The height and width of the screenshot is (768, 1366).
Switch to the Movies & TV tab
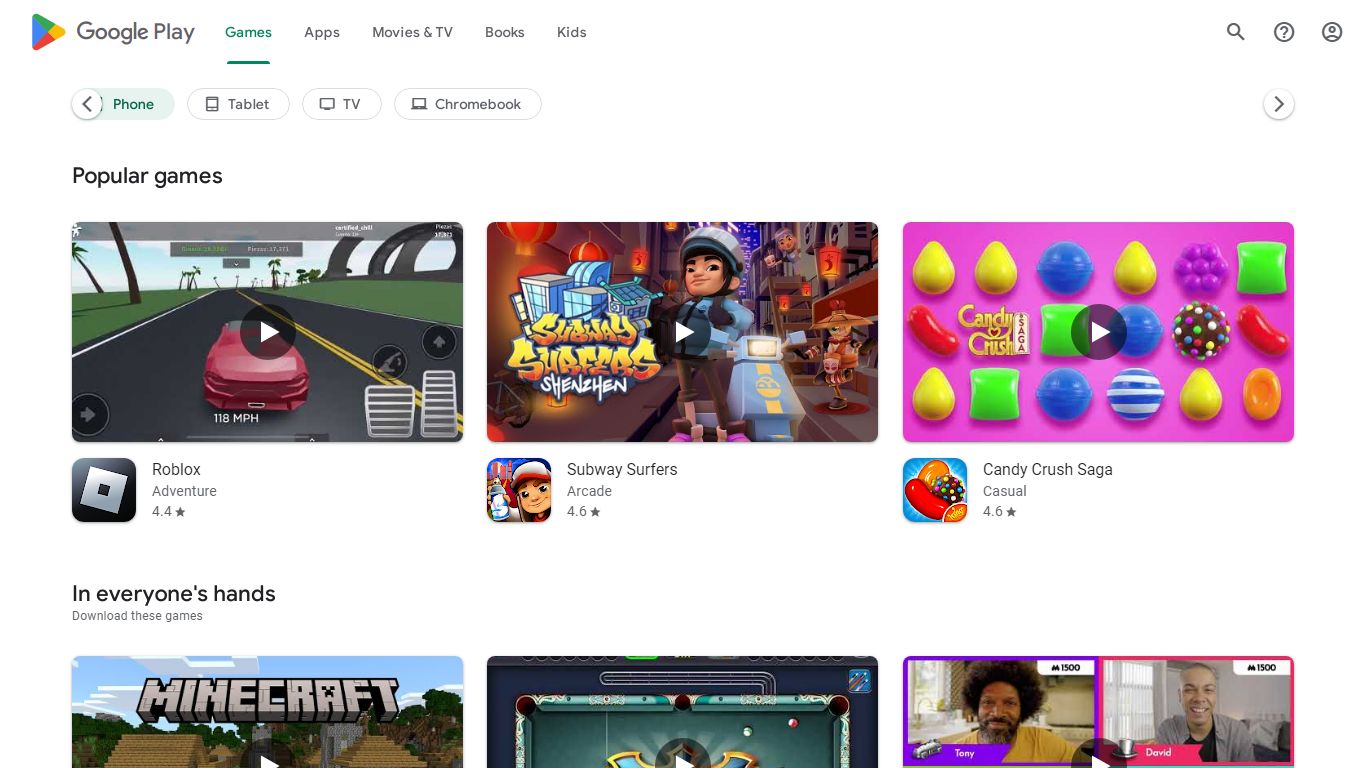[x=412, y=32]
